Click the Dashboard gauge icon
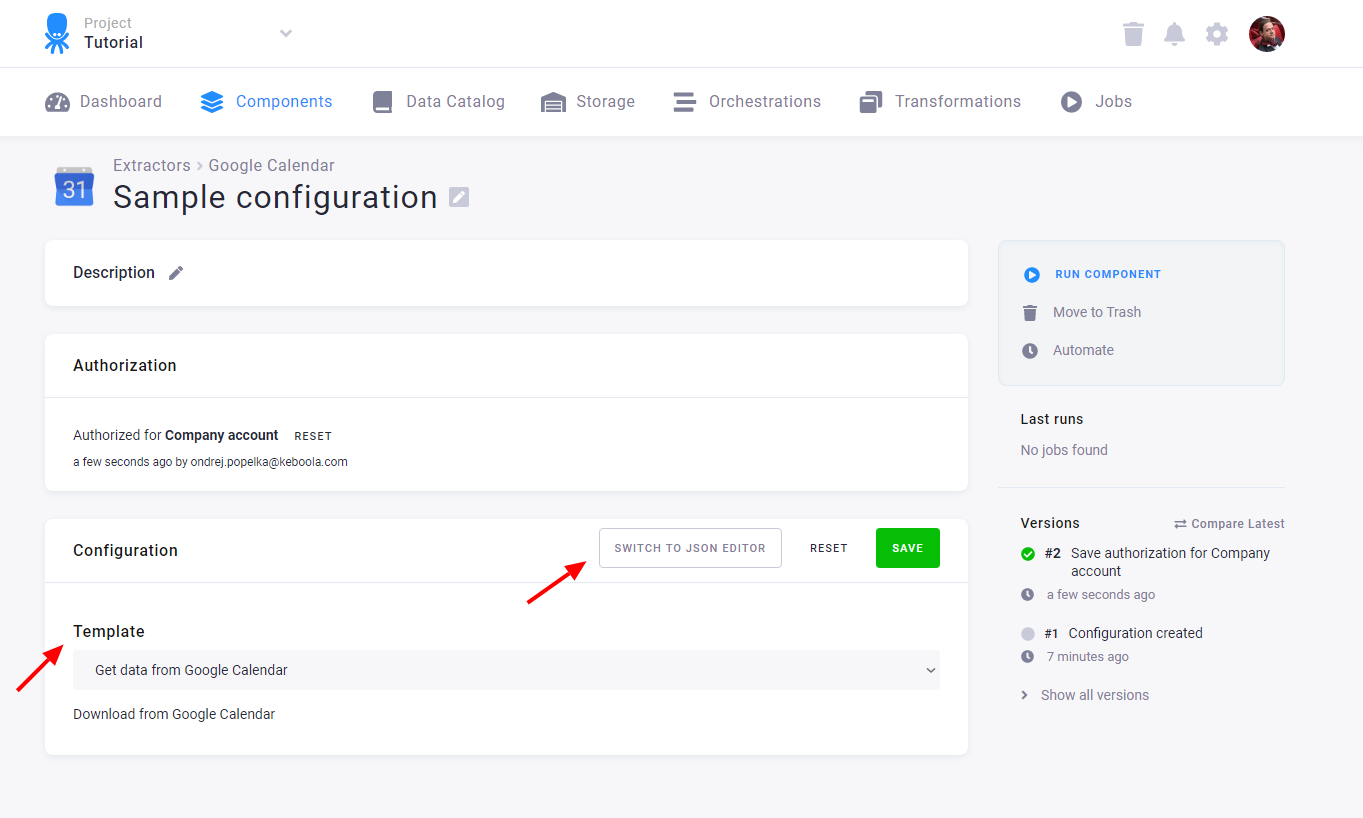Viewport: 1363px width, 818px height. pyautogui.click(x=57, y=102)
